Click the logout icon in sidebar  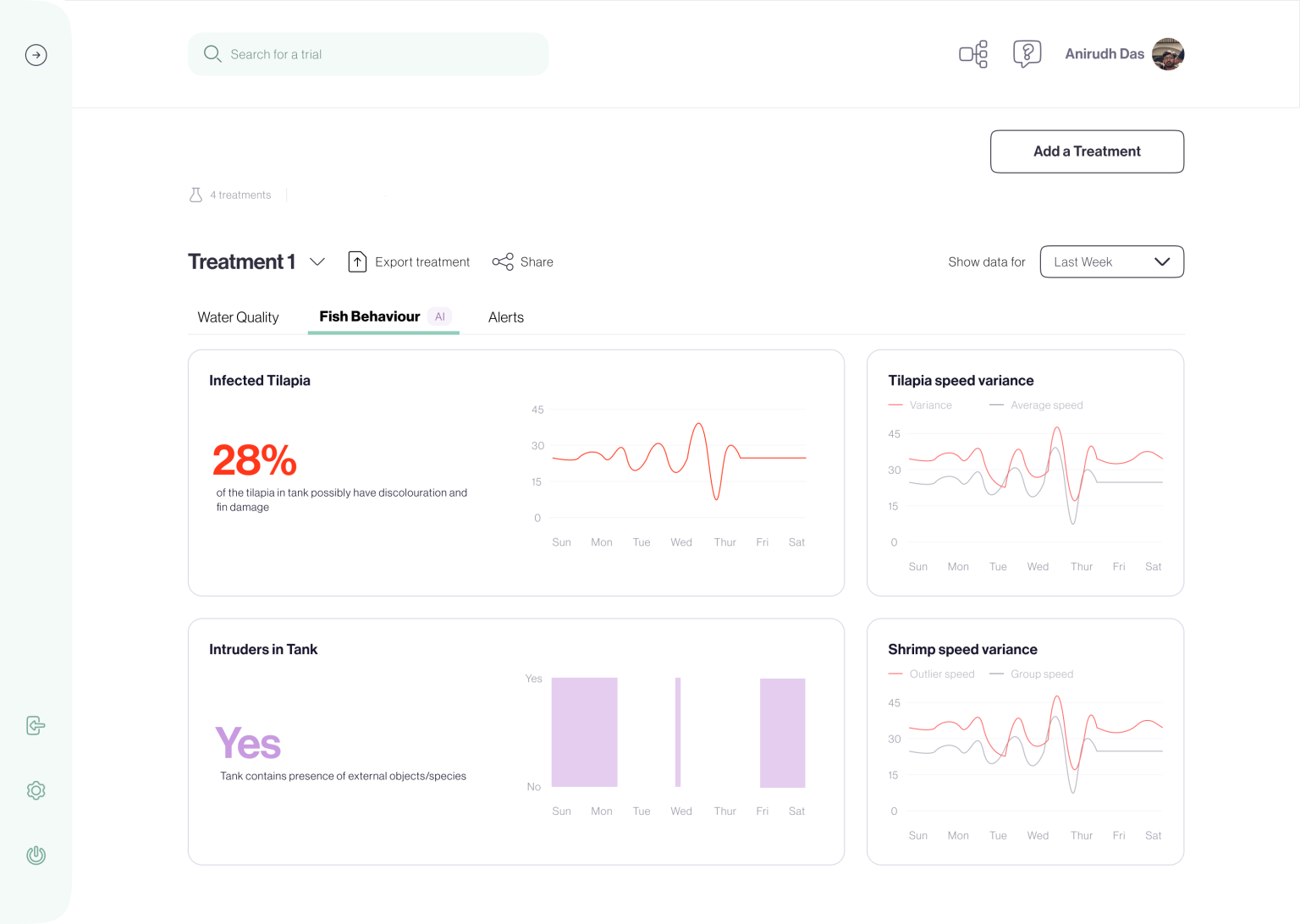tap(36, 725)
